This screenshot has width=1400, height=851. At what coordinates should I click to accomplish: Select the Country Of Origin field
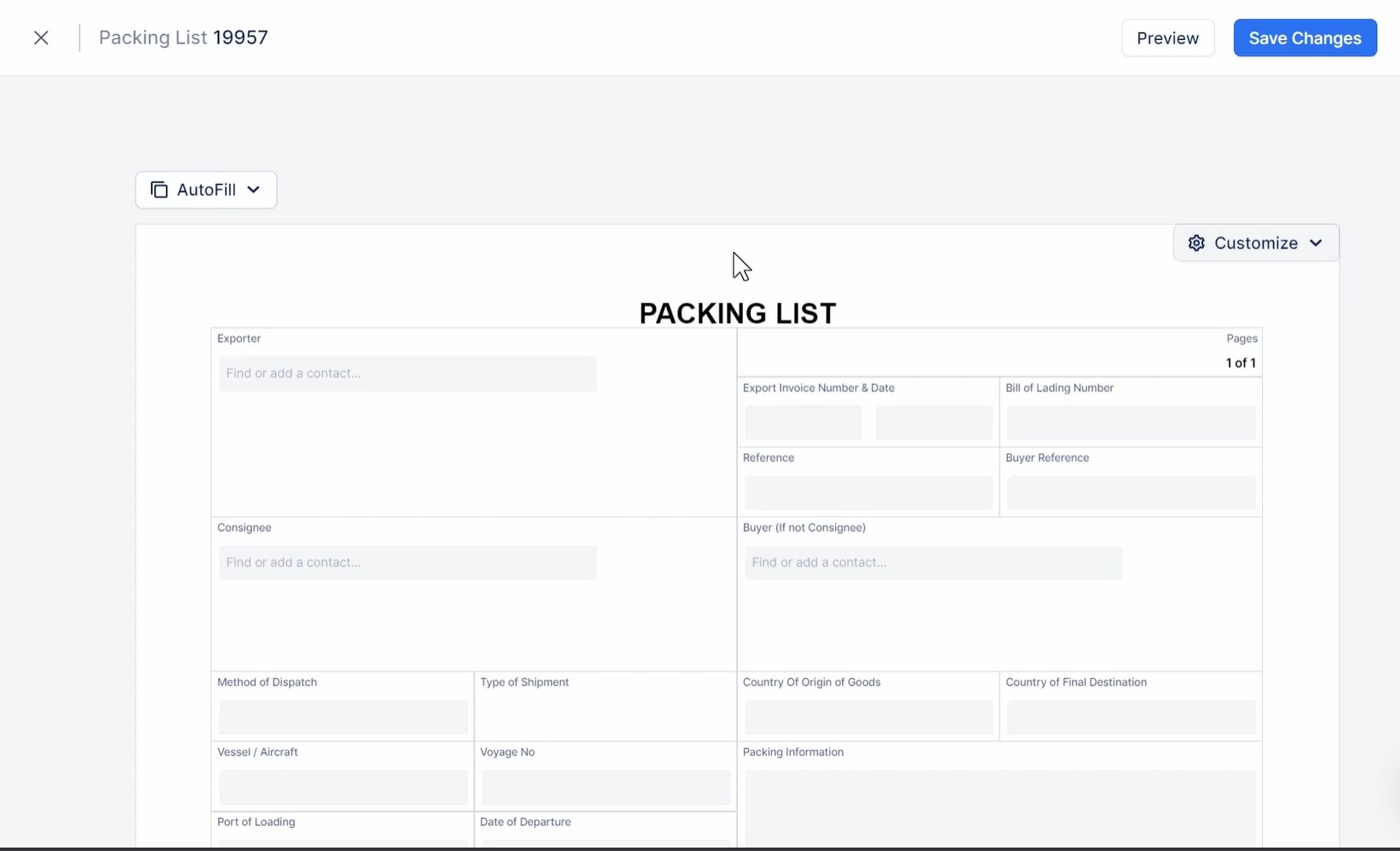point(868,717)
